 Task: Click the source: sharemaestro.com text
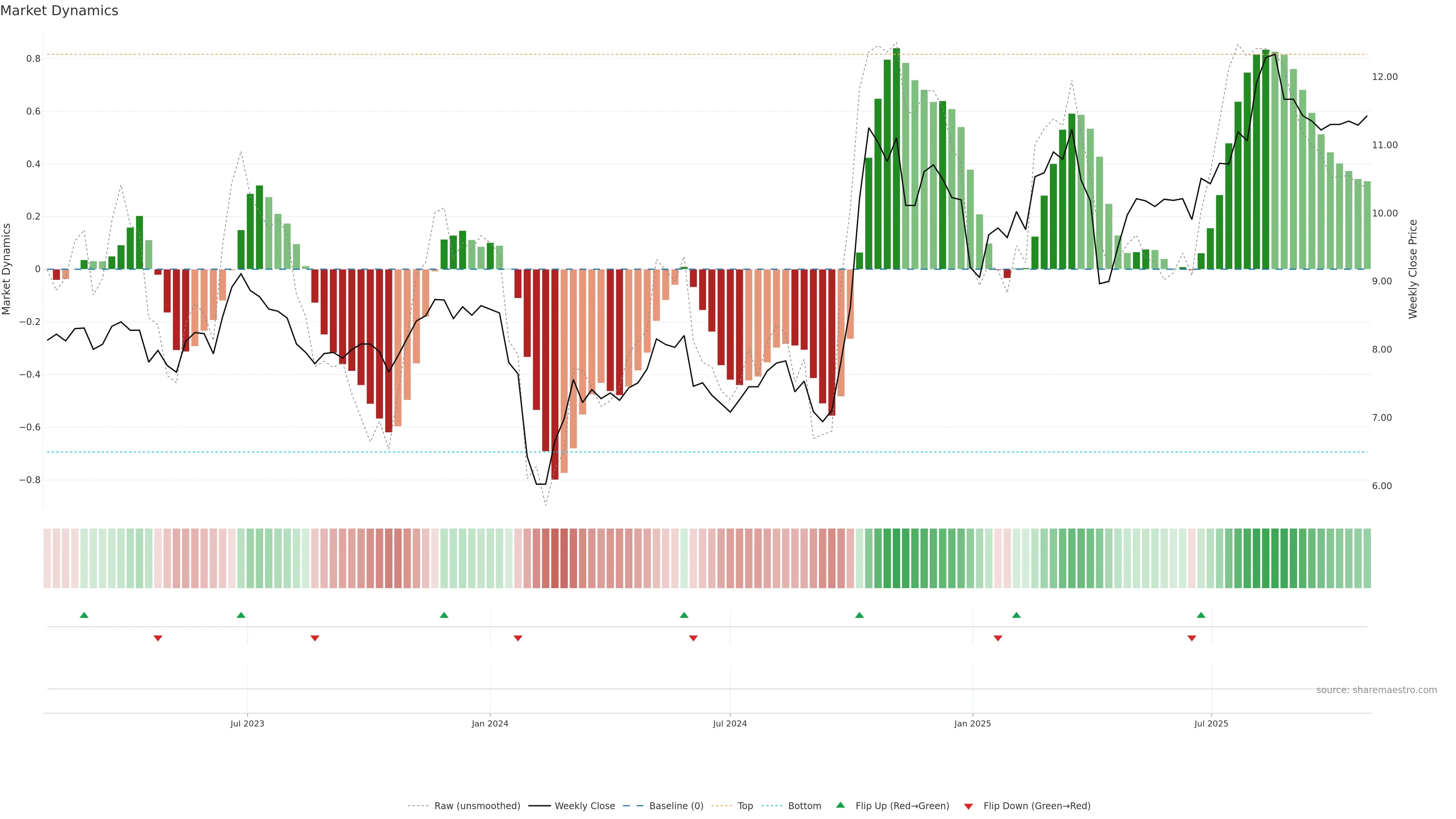pyautogui.click(x=1376, y=690)
